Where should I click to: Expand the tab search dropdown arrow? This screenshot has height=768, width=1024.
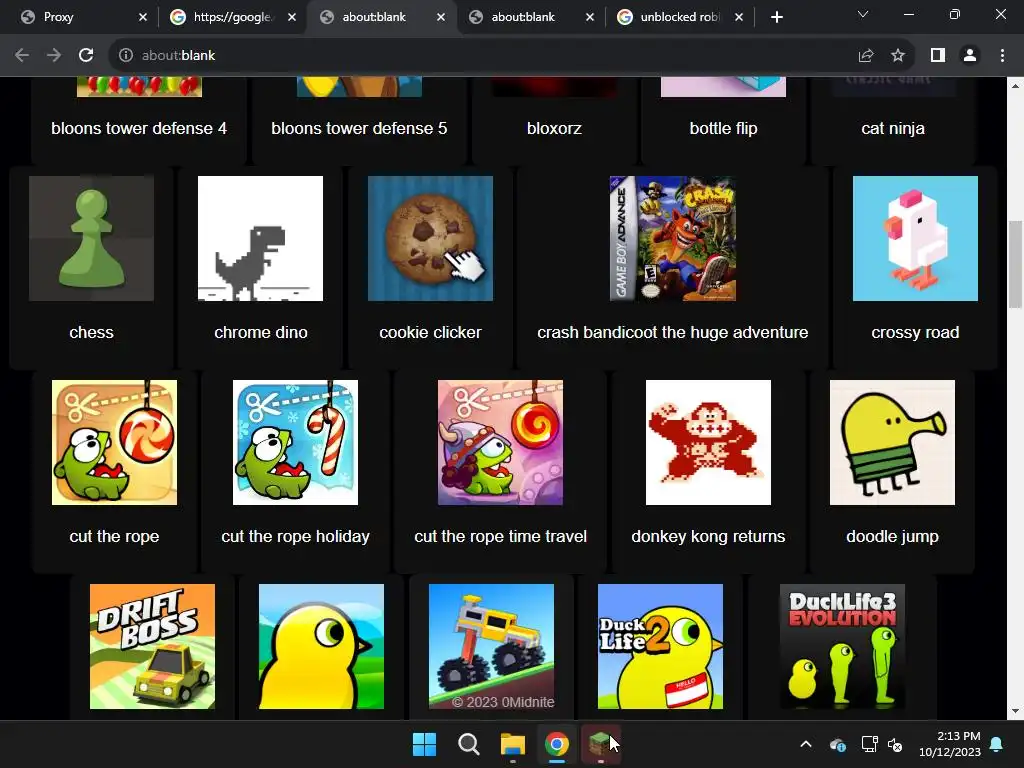[863, 14]
